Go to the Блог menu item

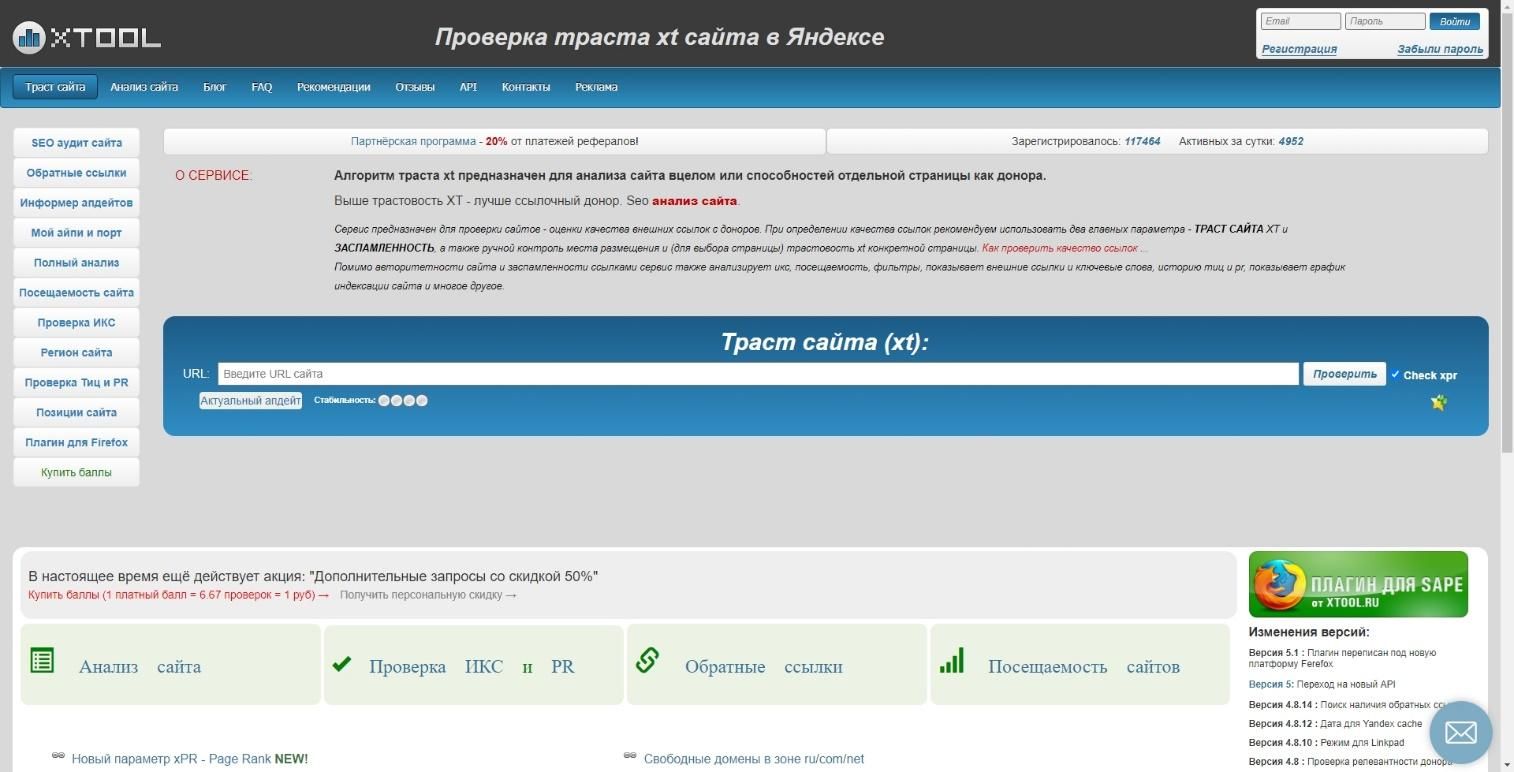215,87
